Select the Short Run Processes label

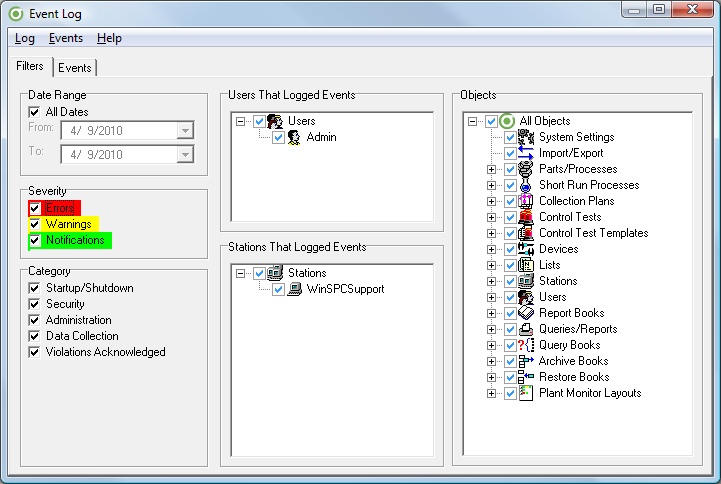click(589, 185)
